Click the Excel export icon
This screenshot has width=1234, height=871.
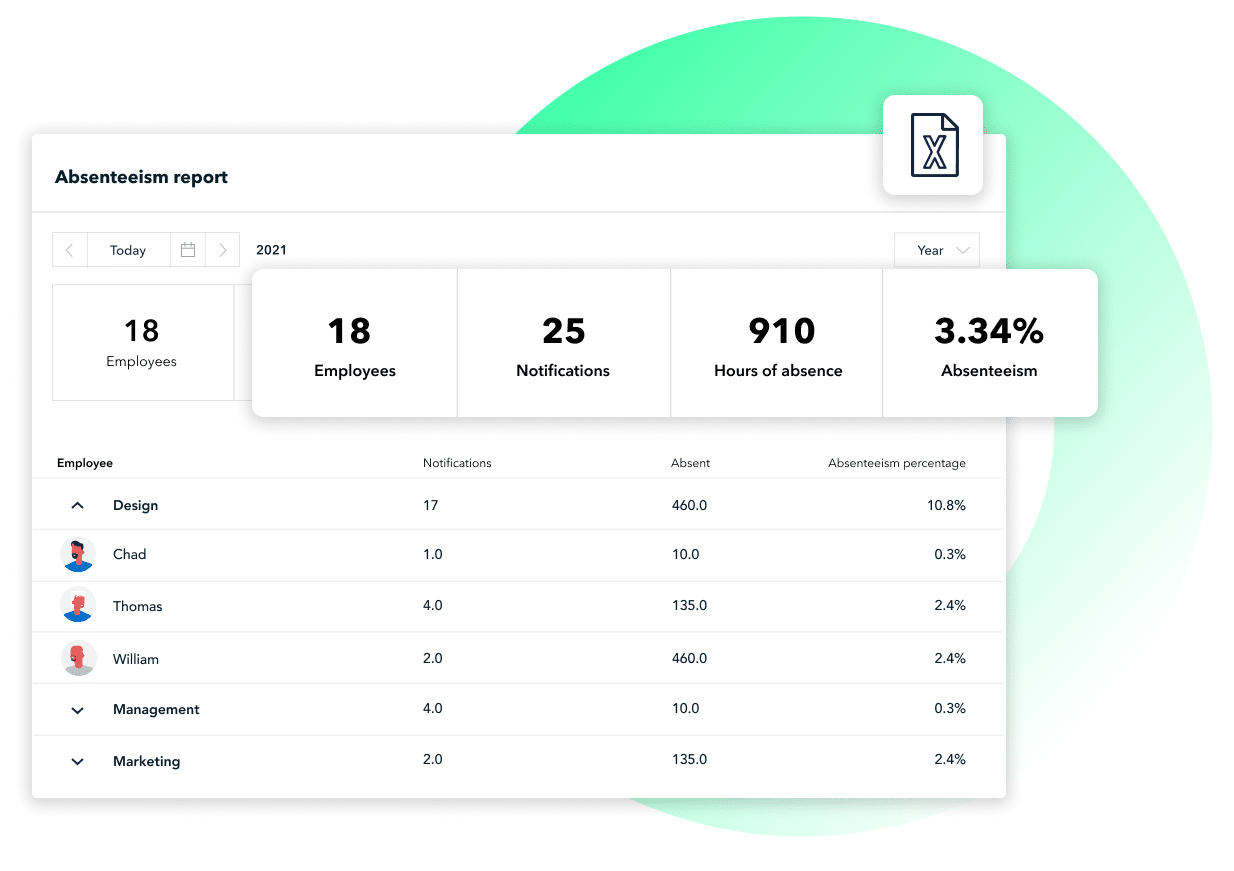pos(933,146)
